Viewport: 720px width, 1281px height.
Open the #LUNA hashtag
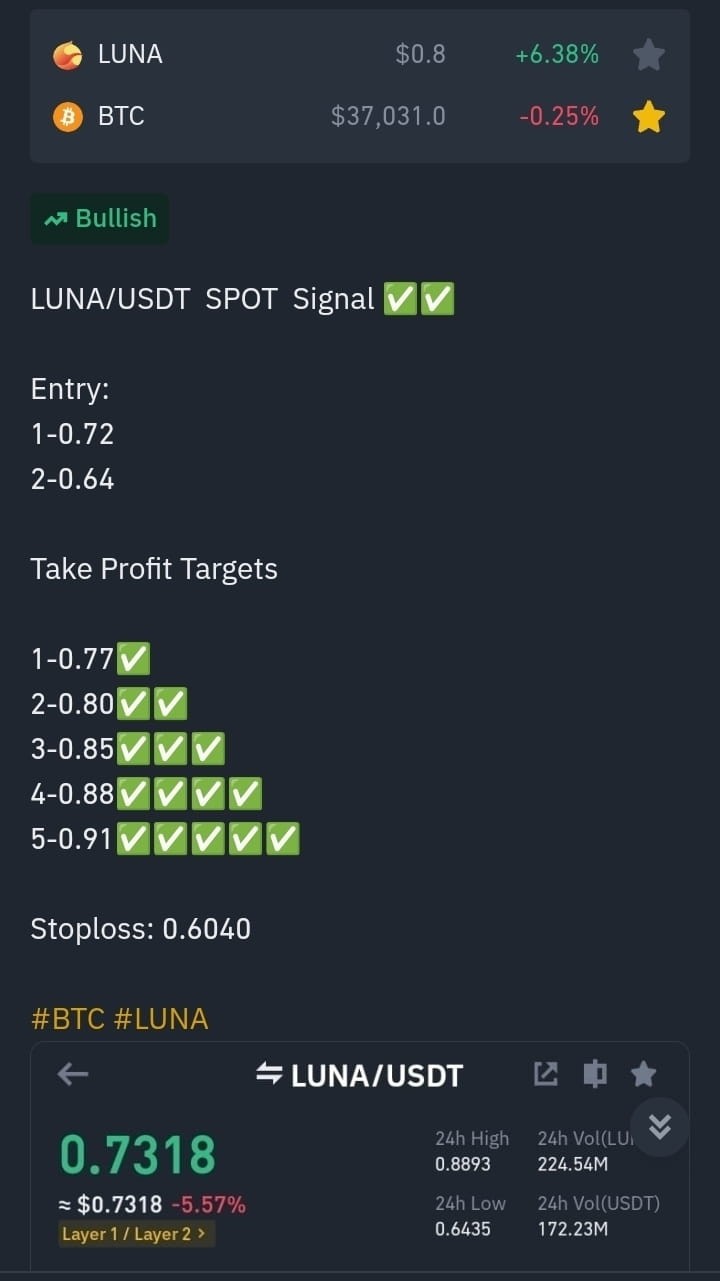point(161,1019)
